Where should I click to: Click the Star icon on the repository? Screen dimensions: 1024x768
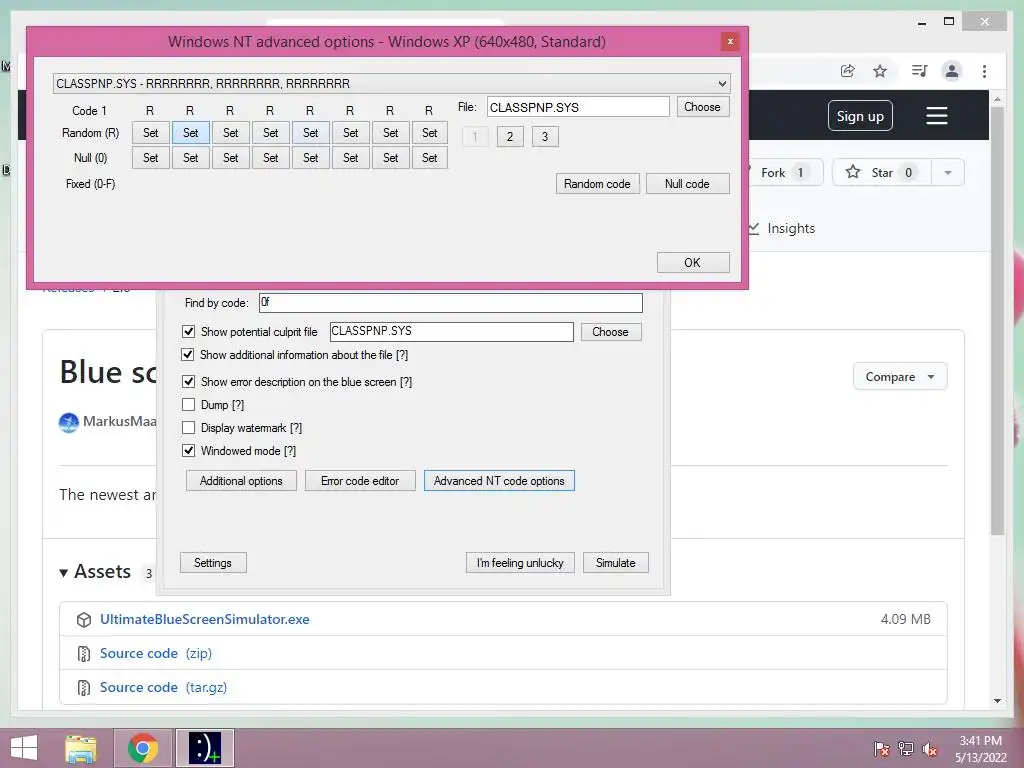click(x=853, y=172)
